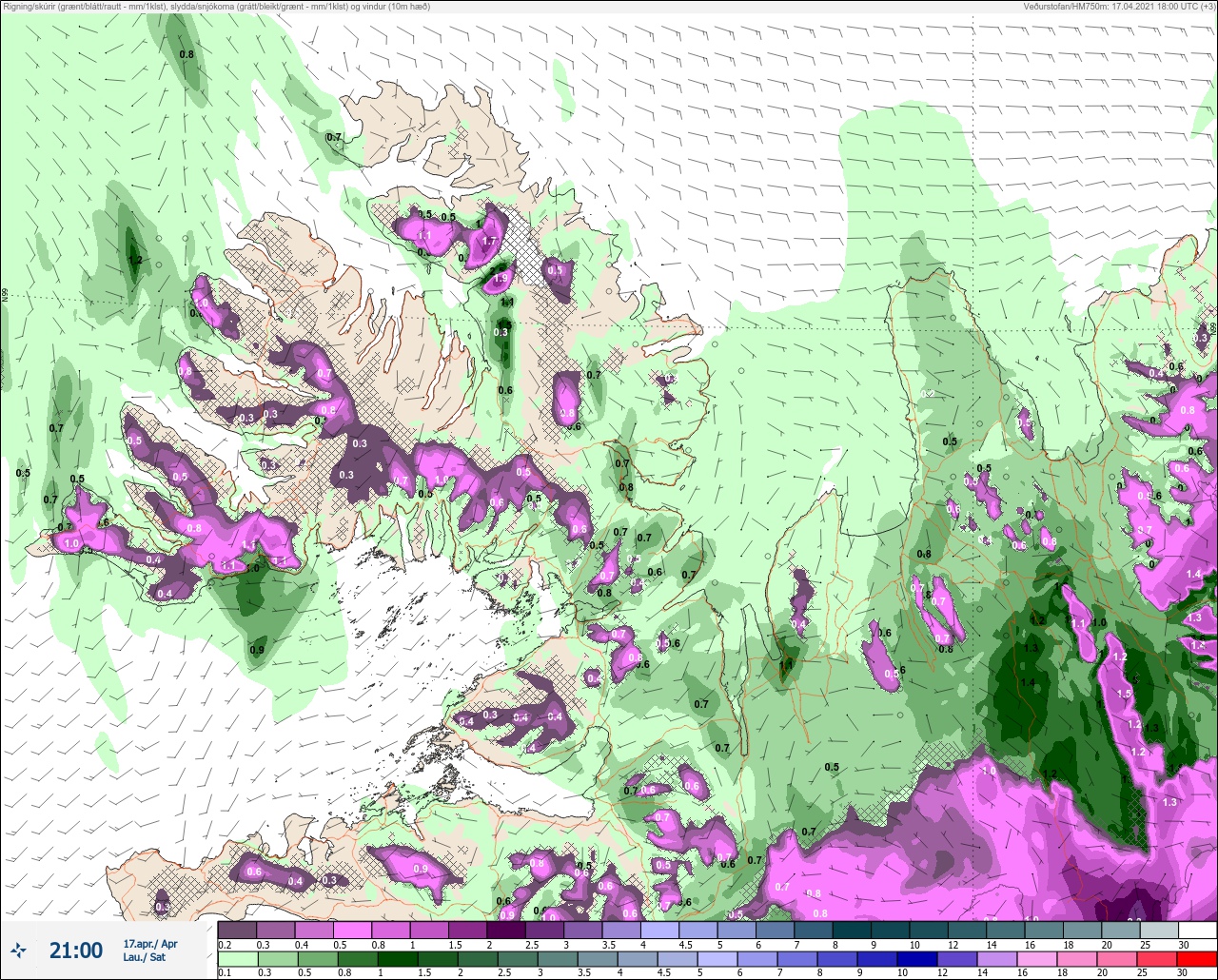Click the 1.7 snowfall value on the map

(x=490, y=242)
